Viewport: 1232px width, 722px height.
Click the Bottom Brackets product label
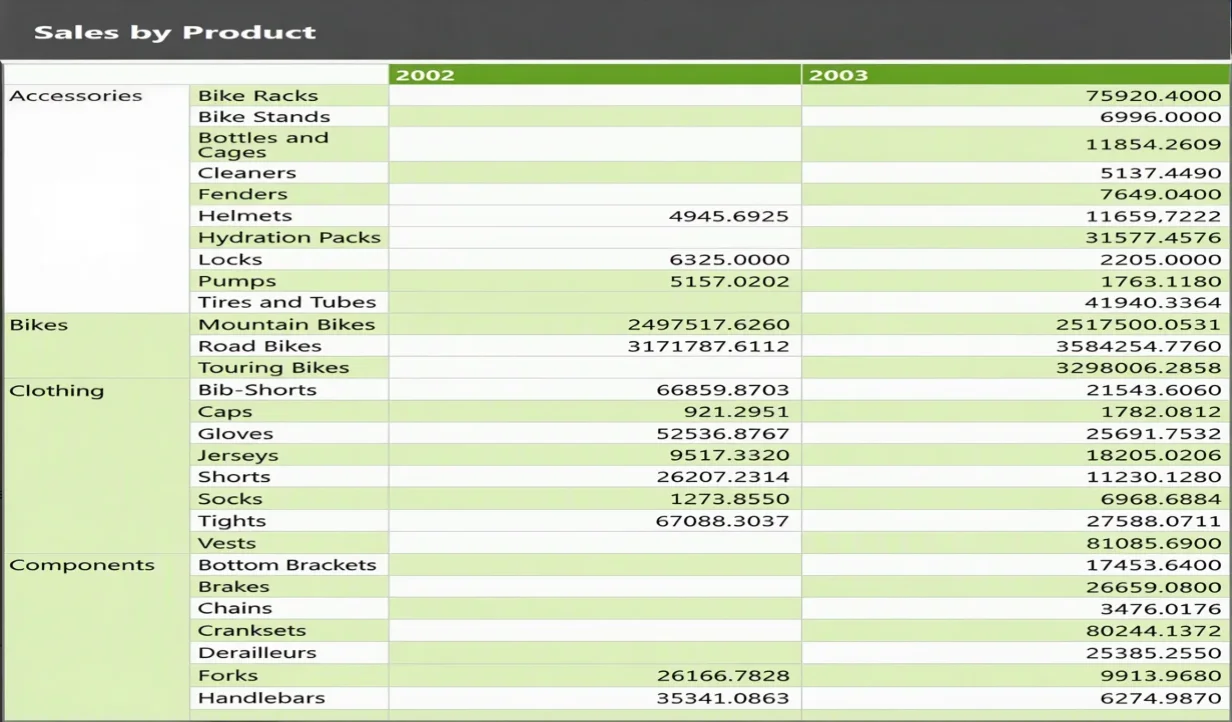pos(287,565)
